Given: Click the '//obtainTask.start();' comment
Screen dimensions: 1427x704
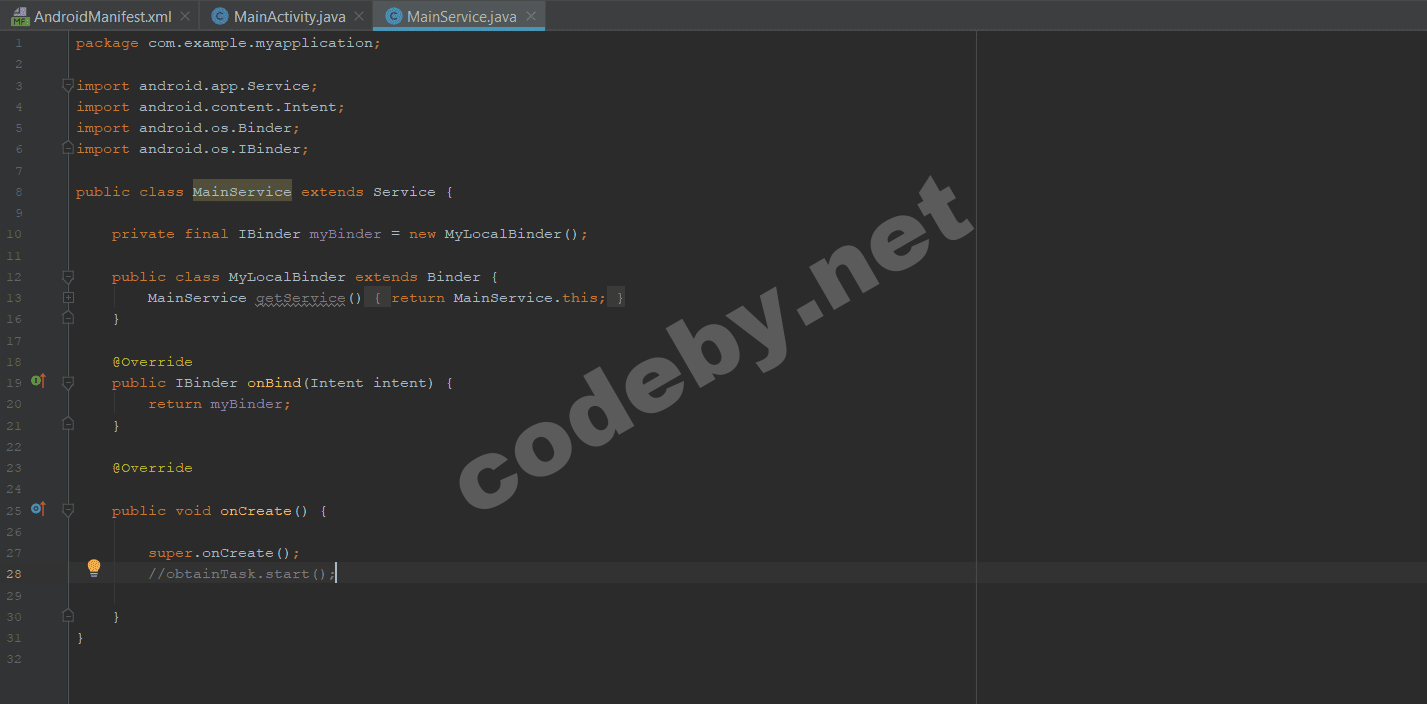Looking at the screenshot, I should 242,574.
